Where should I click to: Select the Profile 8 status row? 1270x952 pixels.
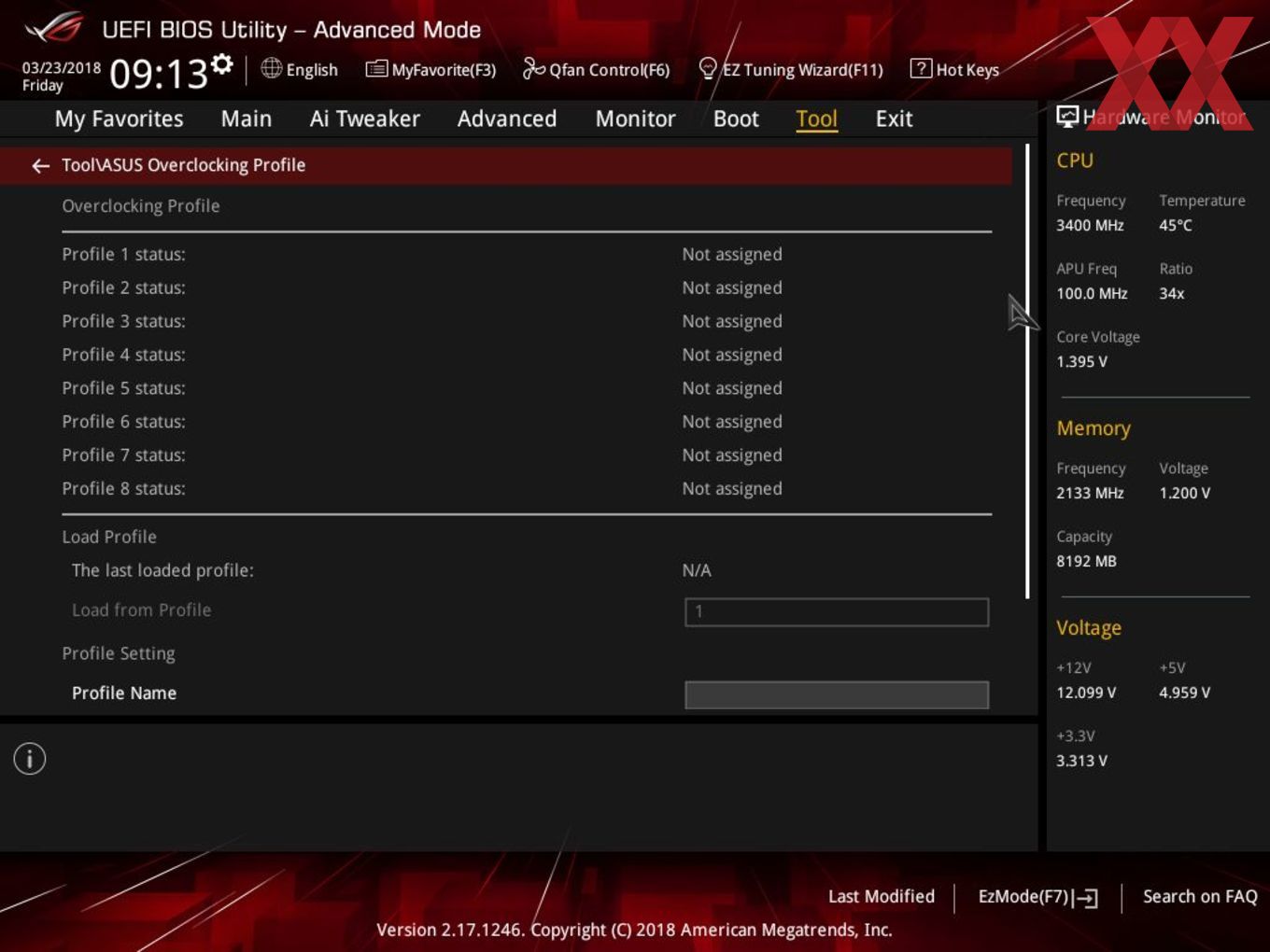pos(527,489)
